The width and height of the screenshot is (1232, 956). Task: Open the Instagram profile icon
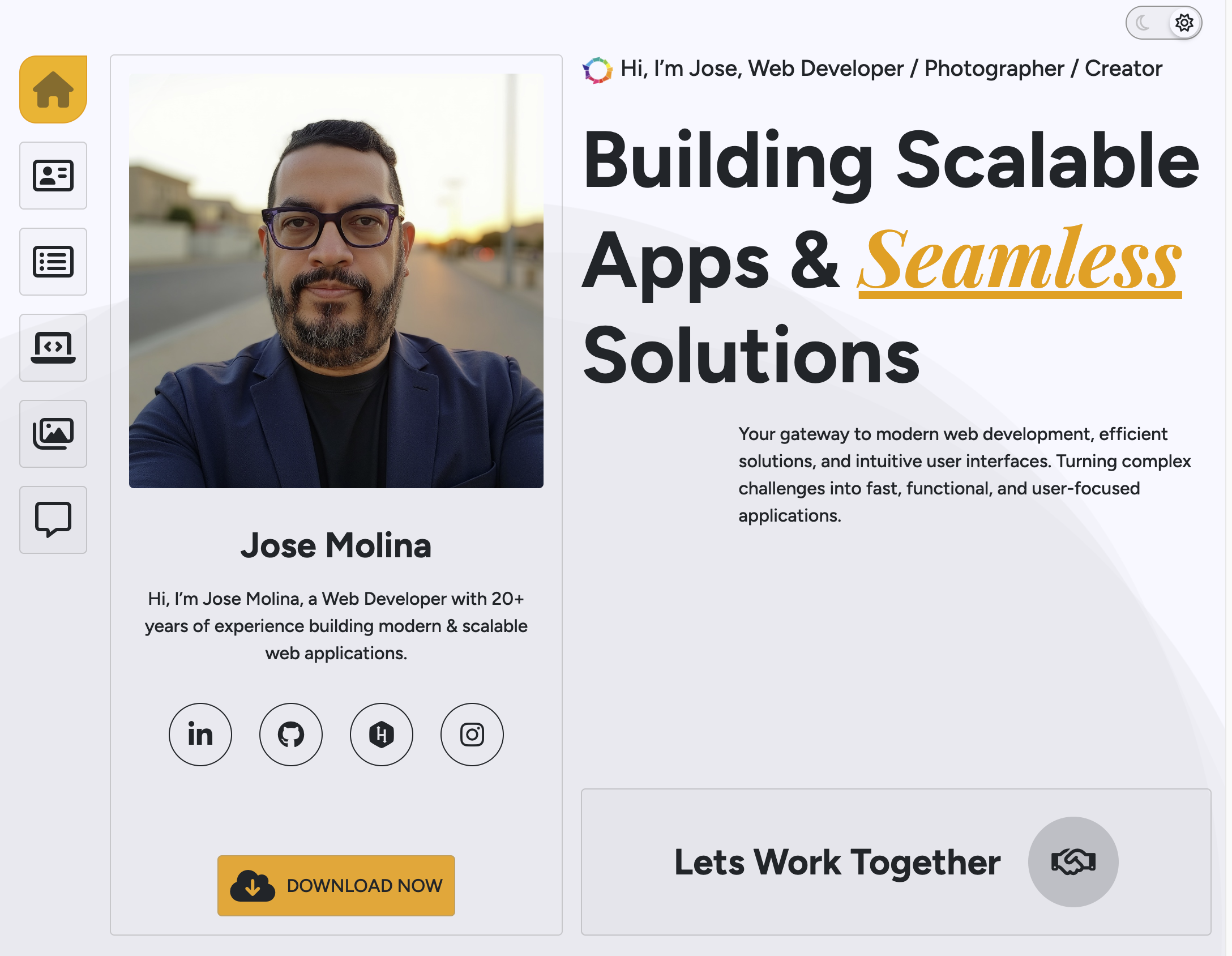click(x=472, y=735)
